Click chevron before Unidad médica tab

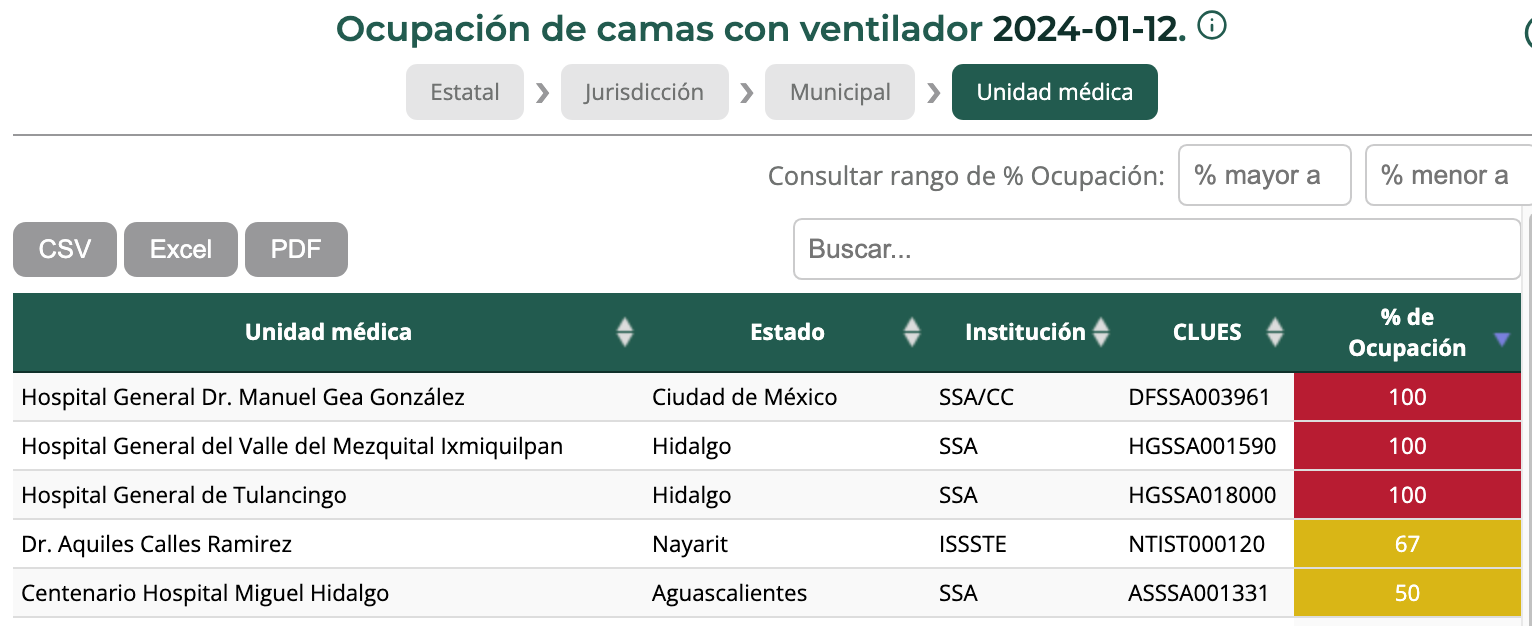click(933, 93)
